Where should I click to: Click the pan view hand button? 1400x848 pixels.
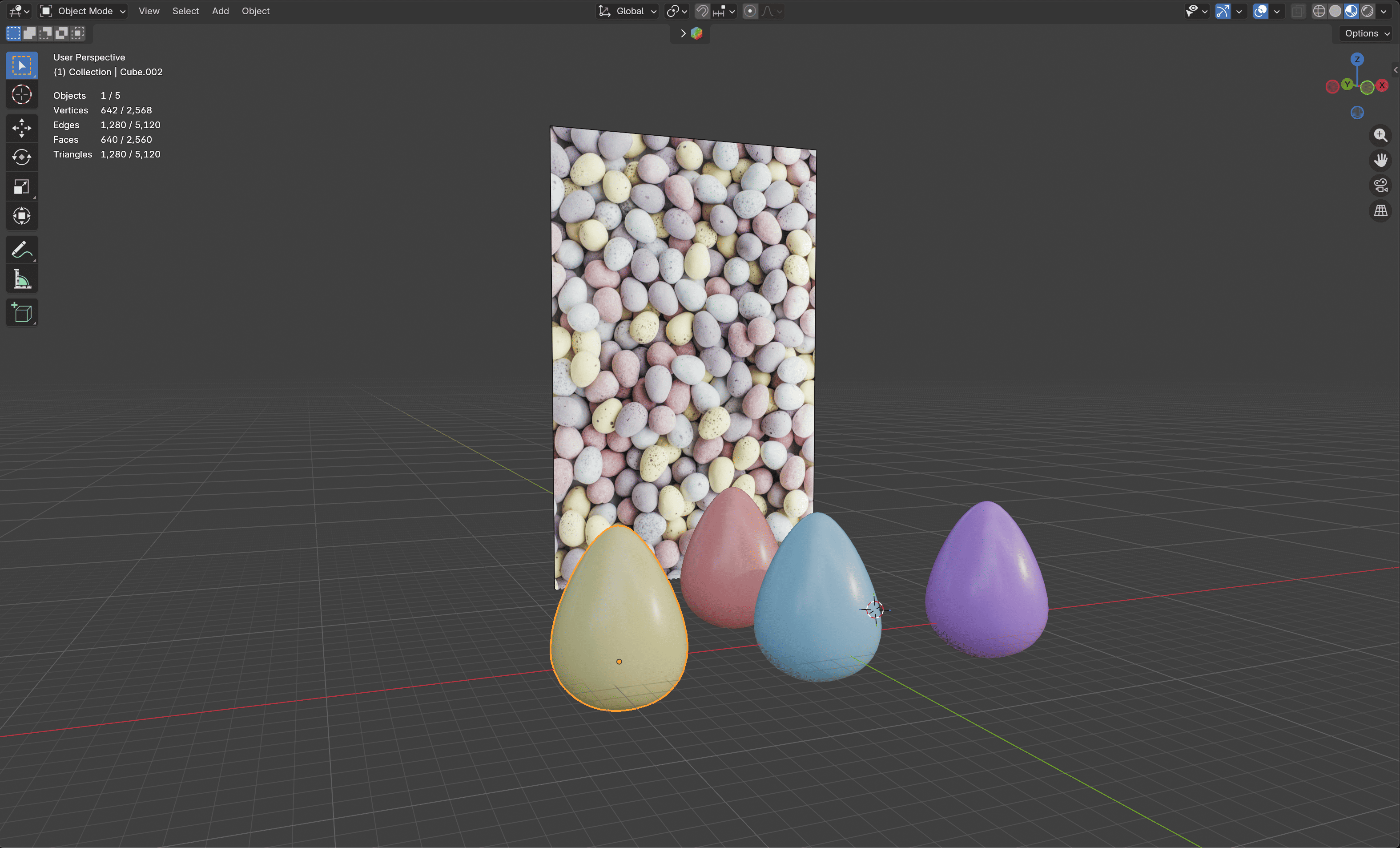coord(1380,160)
